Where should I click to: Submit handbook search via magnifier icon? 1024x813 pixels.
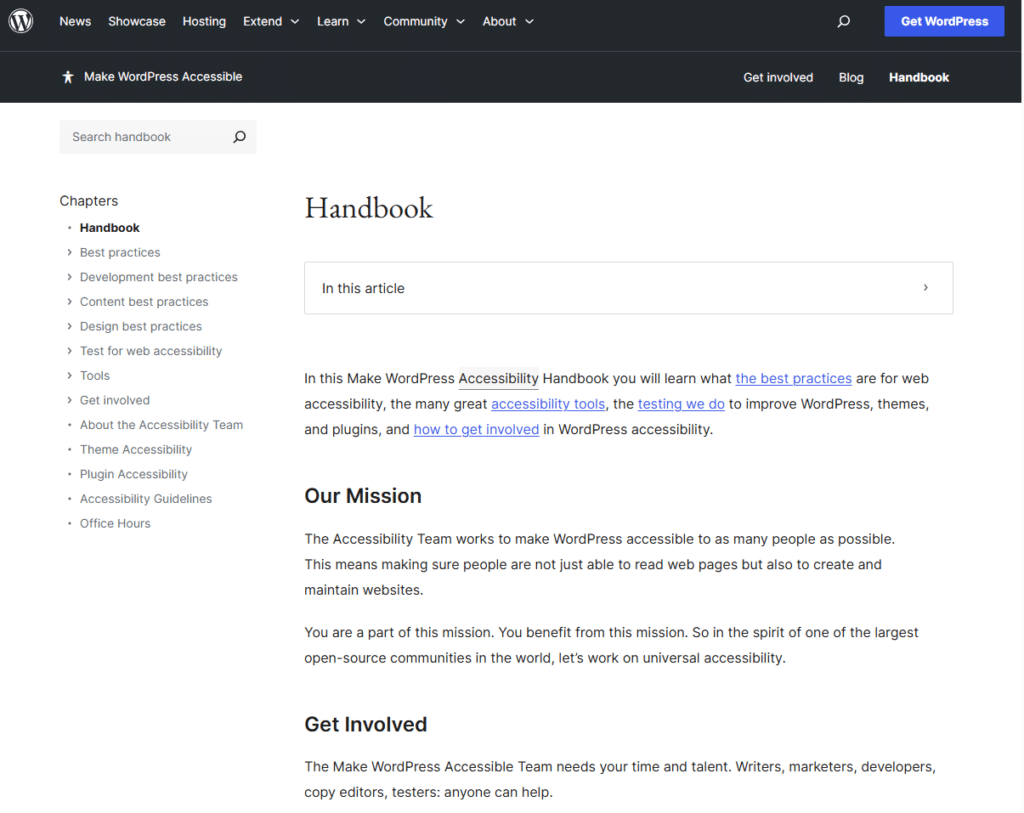(x=240, y=136)
